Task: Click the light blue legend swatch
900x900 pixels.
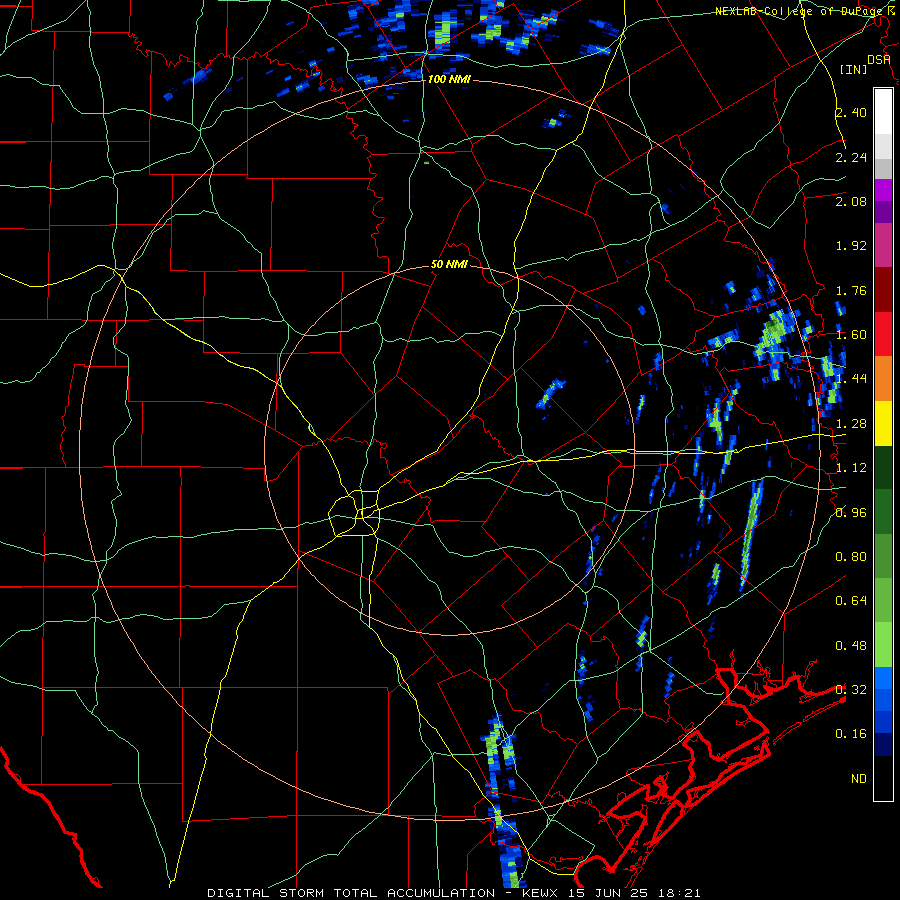Action: click(883, 678)
